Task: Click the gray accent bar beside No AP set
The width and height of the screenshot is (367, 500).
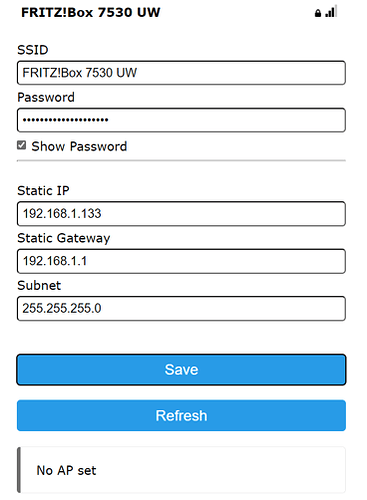Action: click(19, 470)
